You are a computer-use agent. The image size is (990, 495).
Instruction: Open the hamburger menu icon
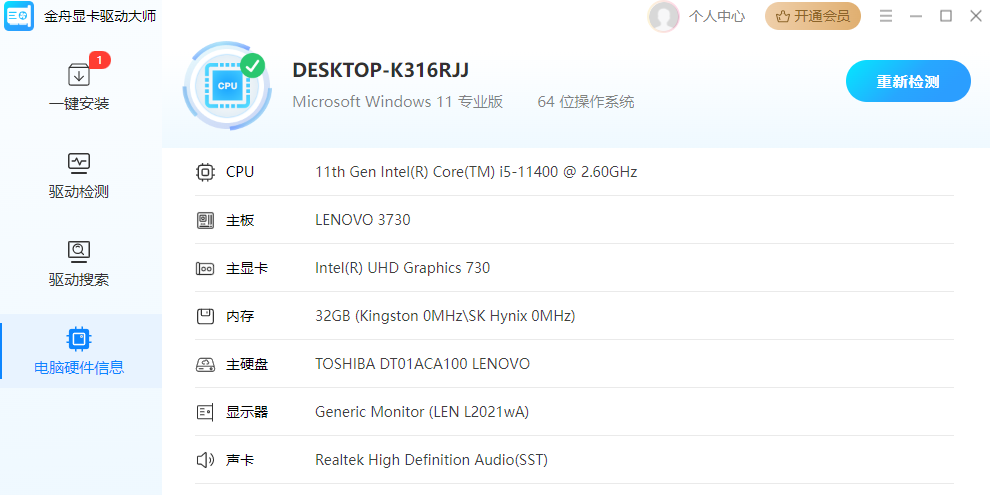[x=886, y=16]
